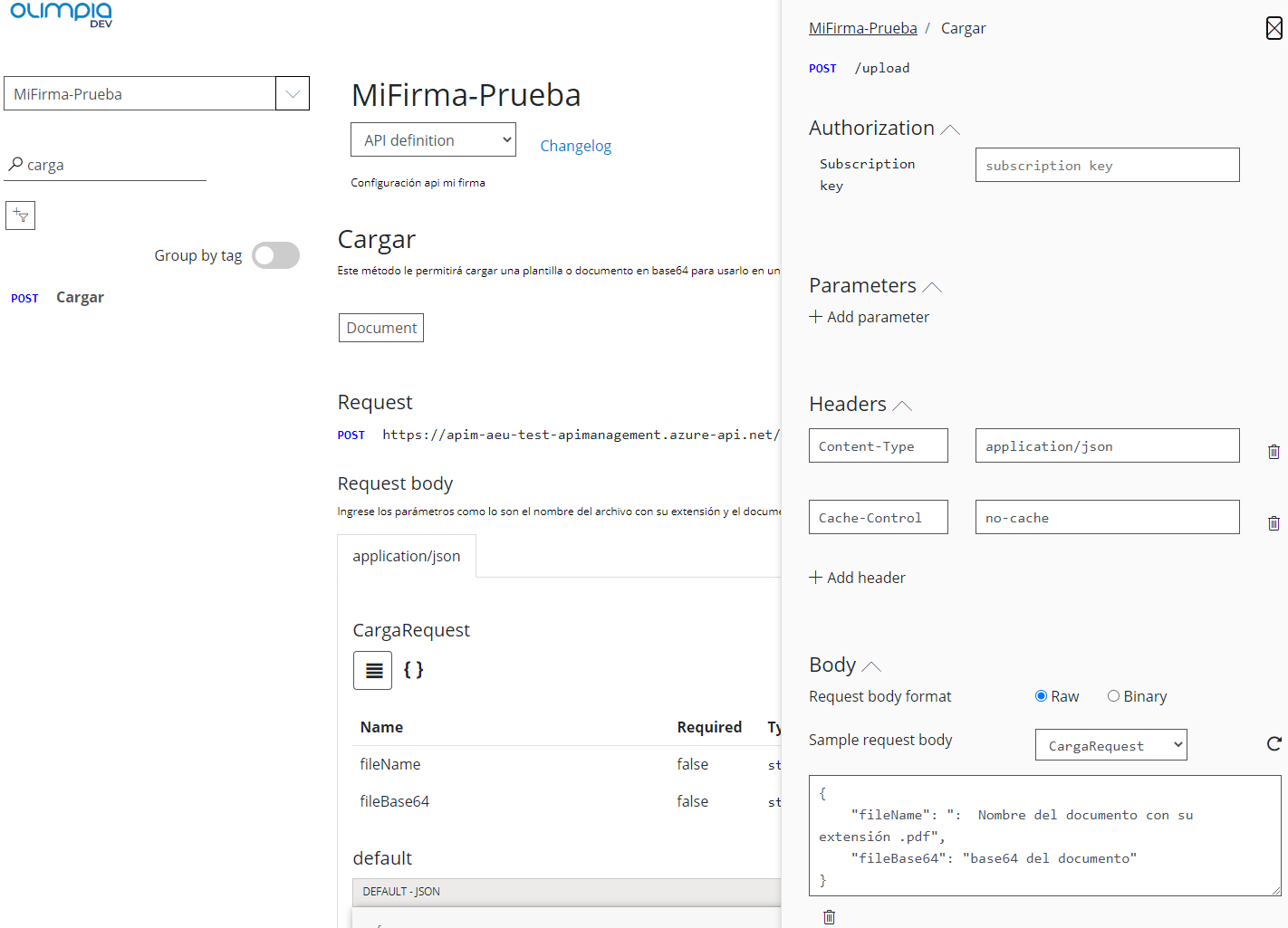Open the POST Cargar operation in list
Image resolution: width=1288 pixels, height=928 pixels.
click(x=80, y=297)
